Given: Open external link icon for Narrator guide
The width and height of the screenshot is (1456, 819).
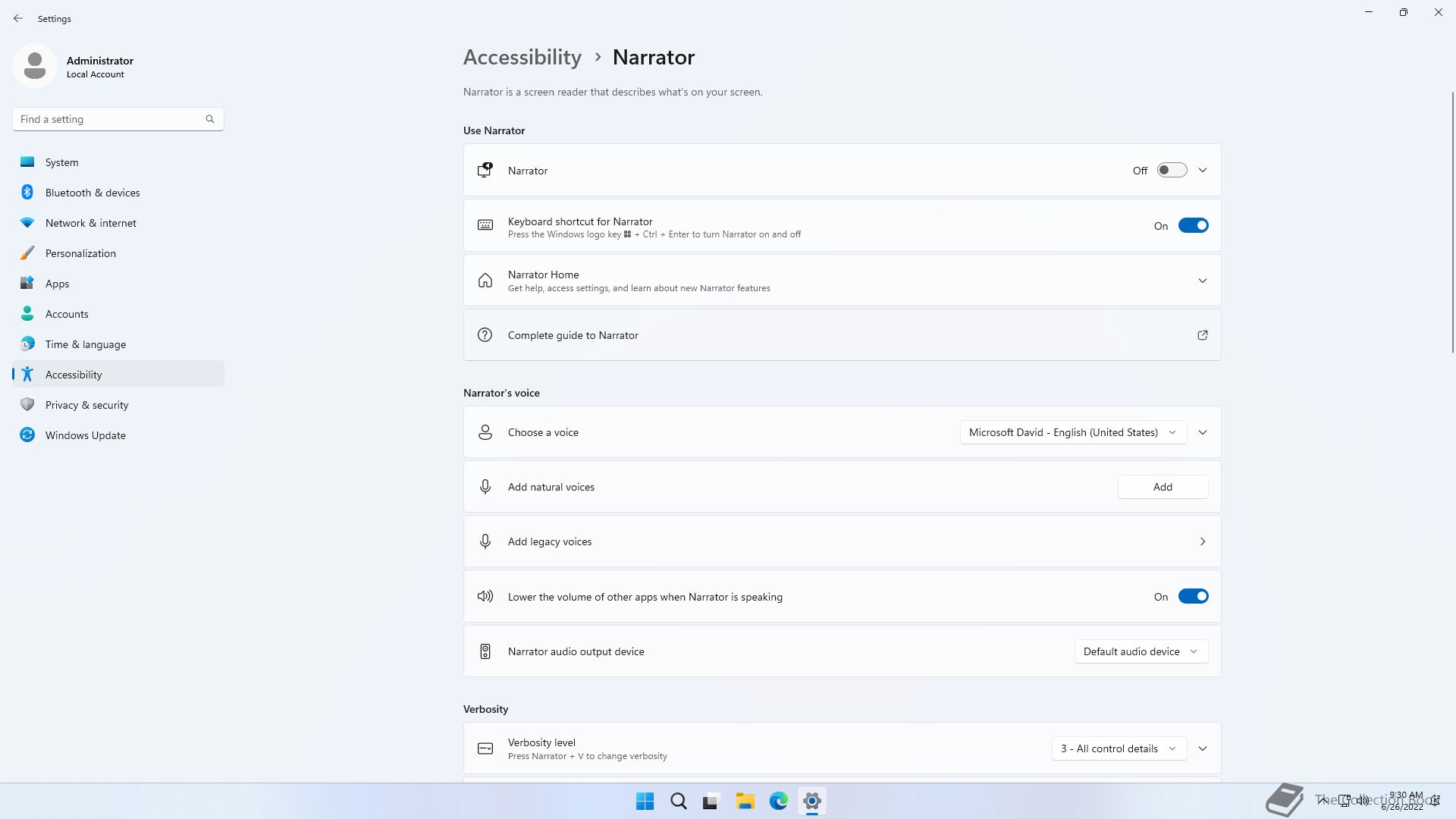Looking at the screenshot, I should [x=1203, y=335].
